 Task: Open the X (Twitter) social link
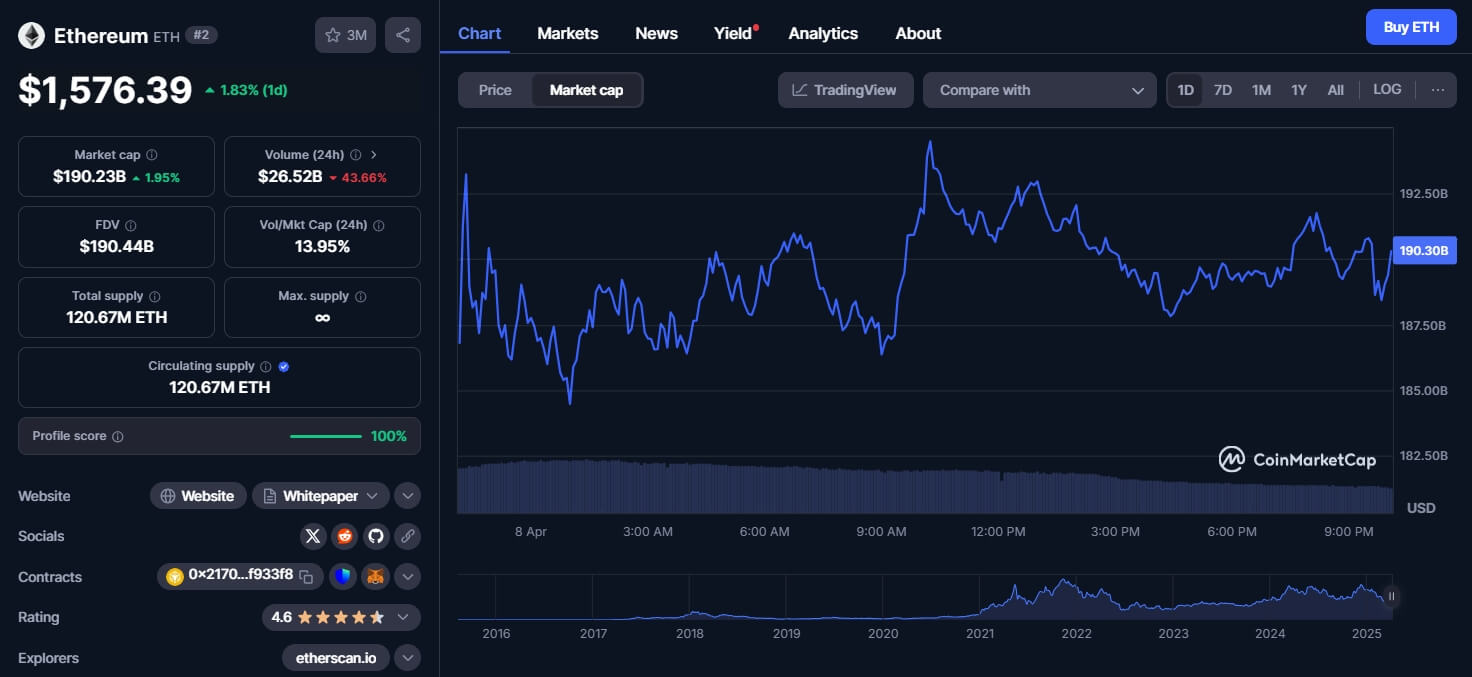tap(313, 536)
